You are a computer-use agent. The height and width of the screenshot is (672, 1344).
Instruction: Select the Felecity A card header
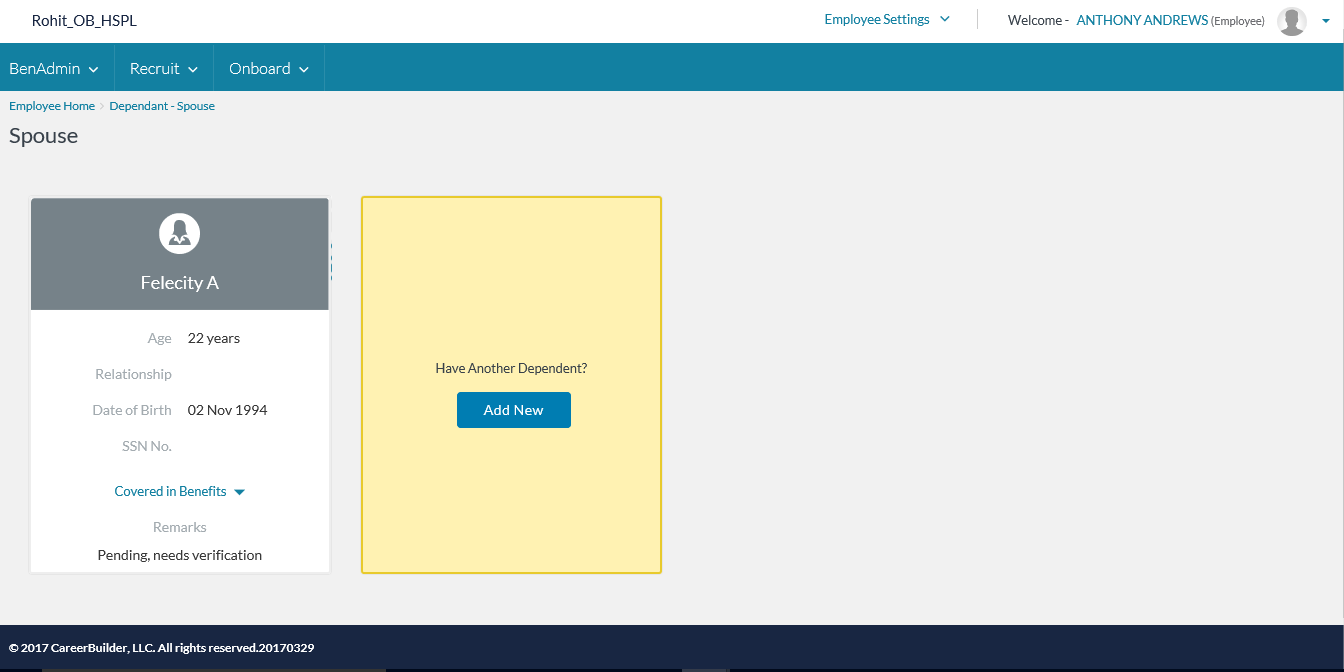coord(180,283)
